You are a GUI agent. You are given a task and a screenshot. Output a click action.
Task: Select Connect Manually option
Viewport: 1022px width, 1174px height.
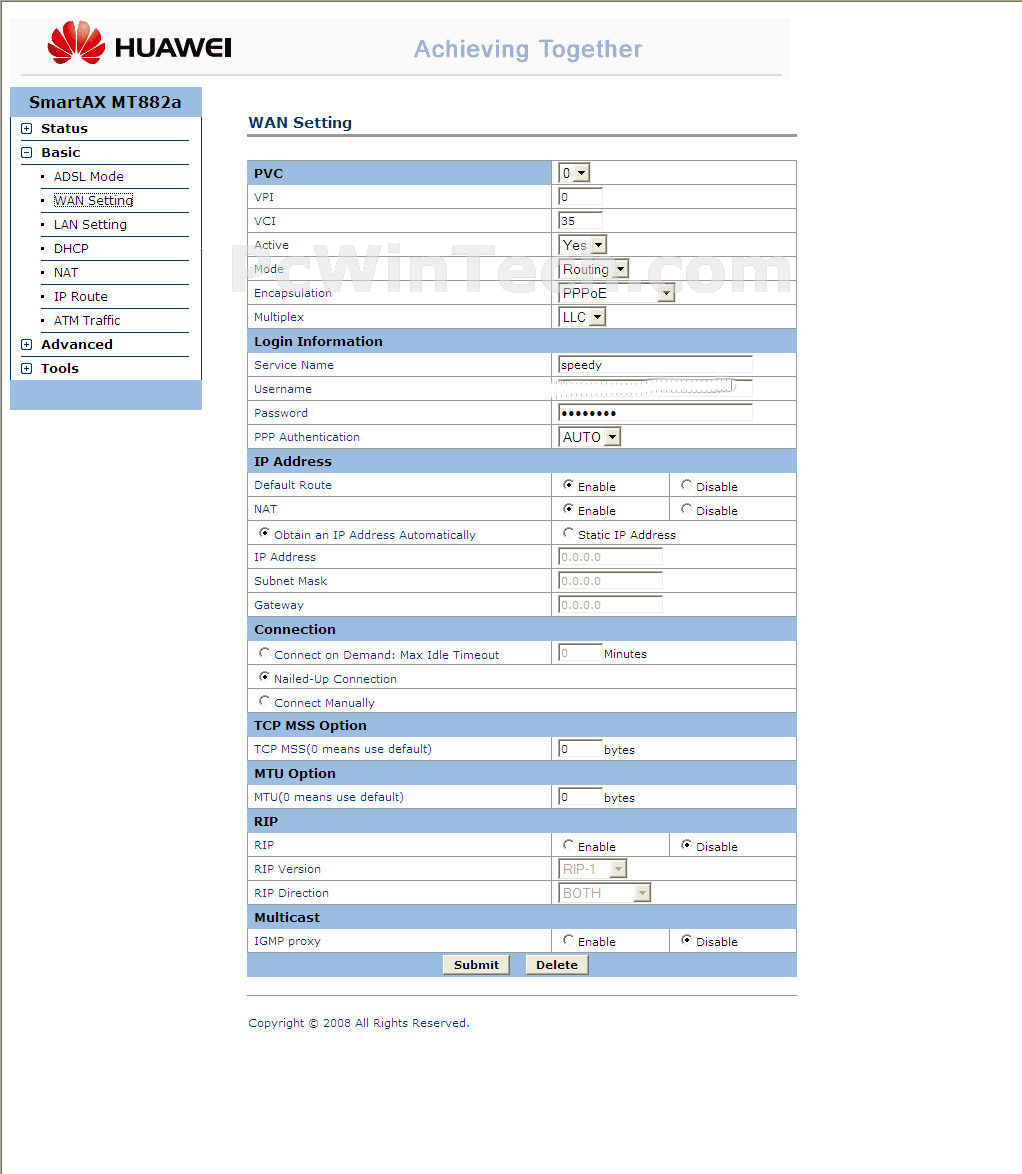coord(264,701)
